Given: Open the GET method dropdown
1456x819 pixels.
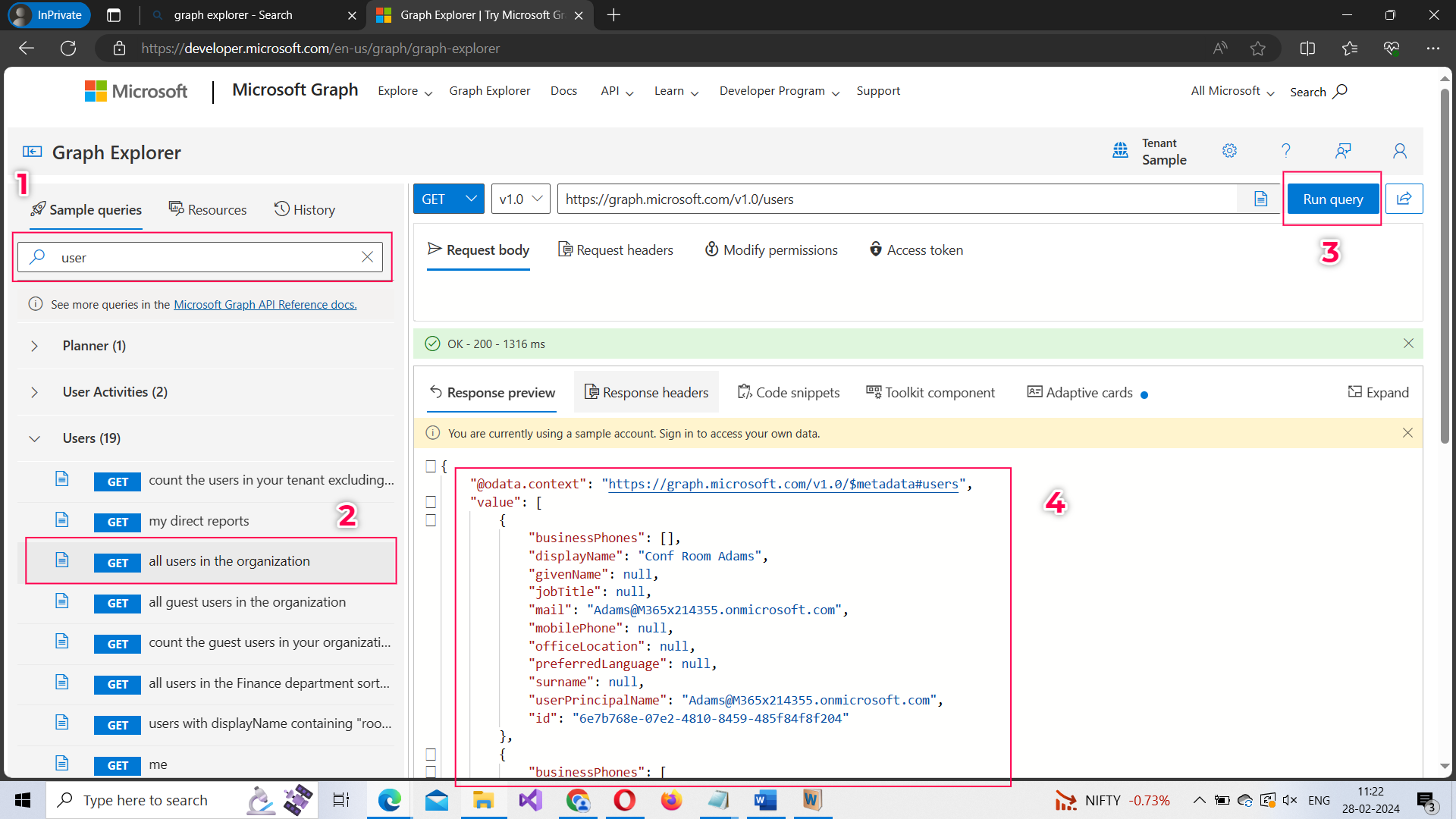Looking at the screenshot, I should coord(449,199).
